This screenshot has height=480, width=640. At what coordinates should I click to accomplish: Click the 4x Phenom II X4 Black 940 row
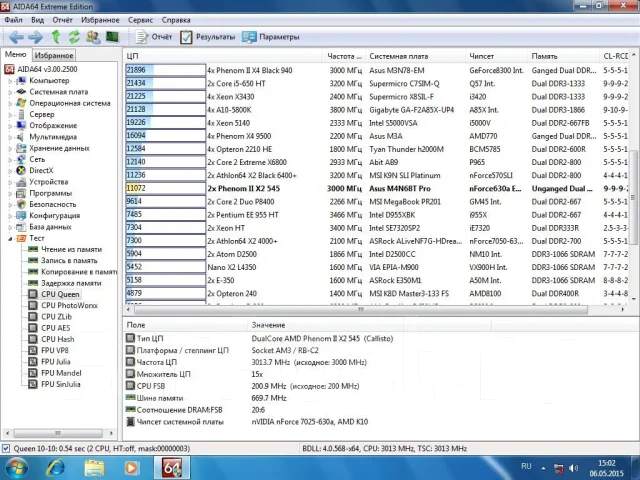tap(376, 70)
